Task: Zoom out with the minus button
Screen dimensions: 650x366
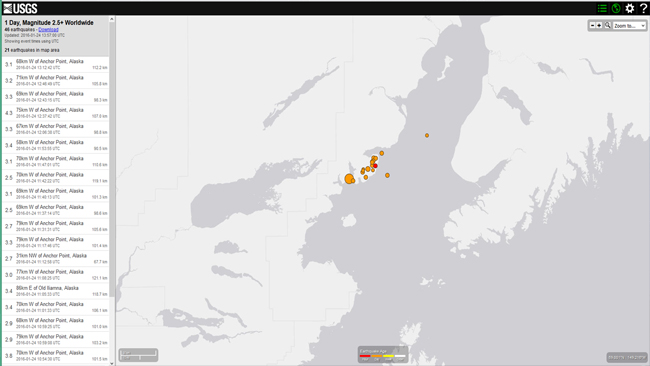Action: pos(592,26)
